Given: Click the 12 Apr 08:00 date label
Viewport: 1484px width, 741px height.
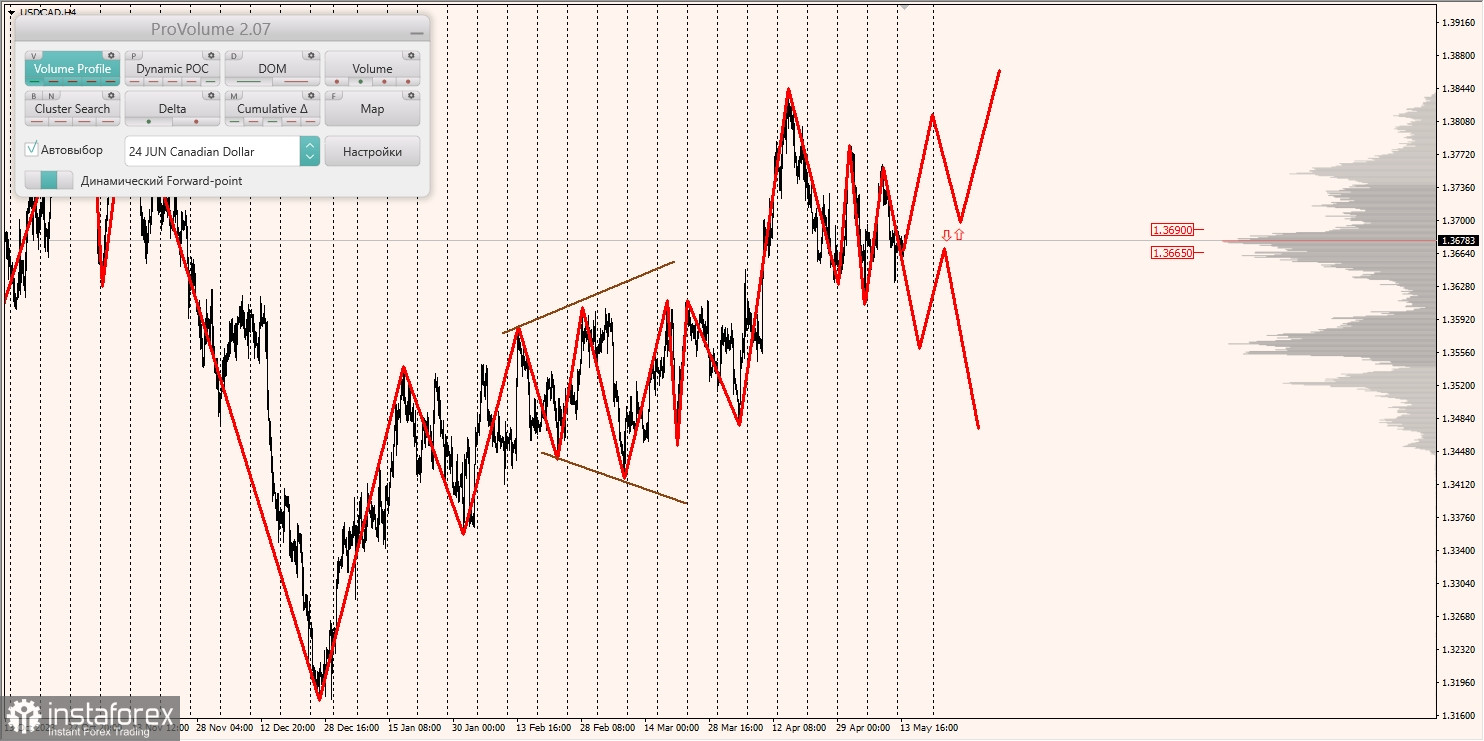Looking at the screenshot, I should coord(798,728).
